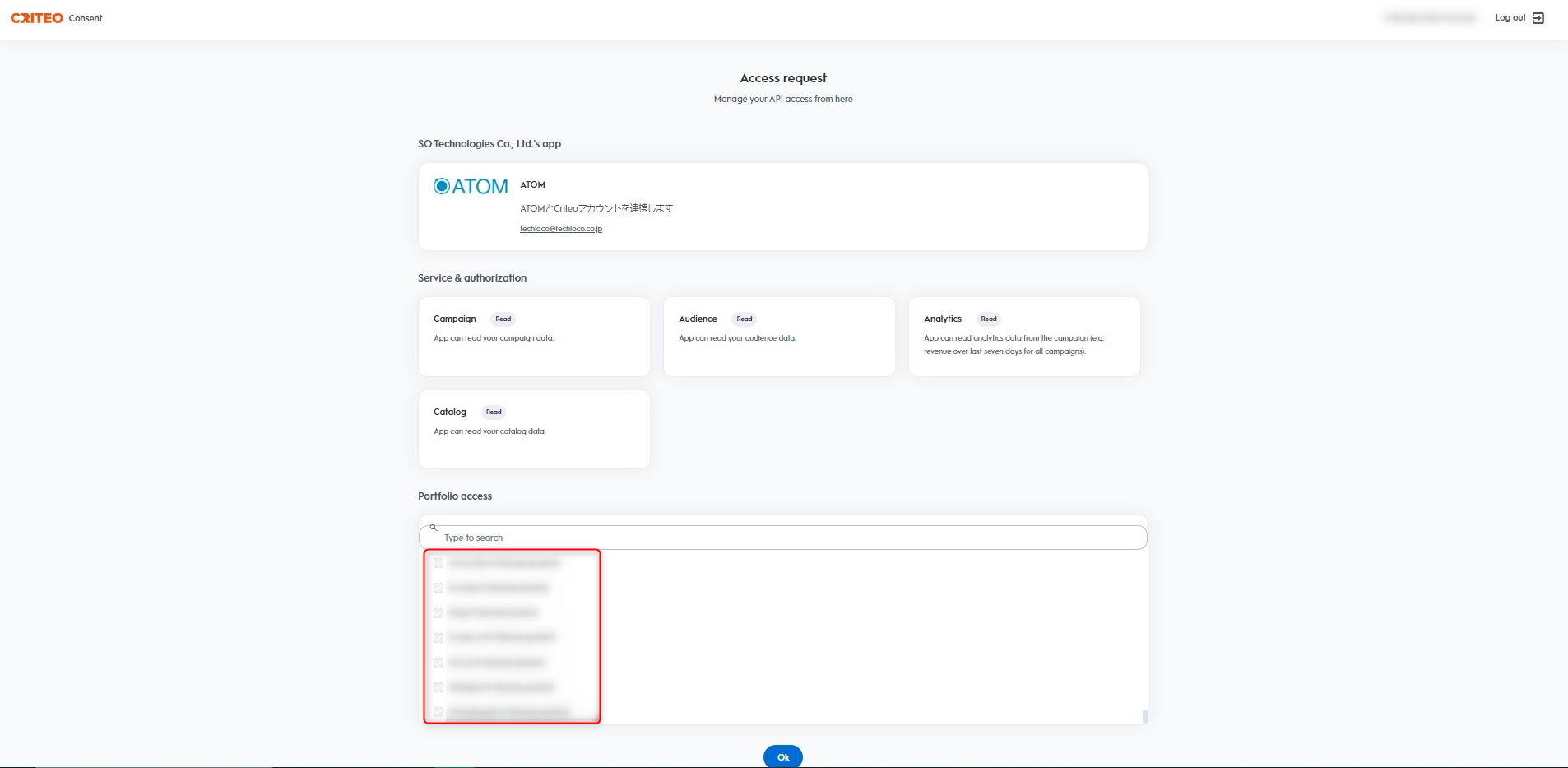Click the Read badge next to Audience
The image size is (1568, 768).
744,319
